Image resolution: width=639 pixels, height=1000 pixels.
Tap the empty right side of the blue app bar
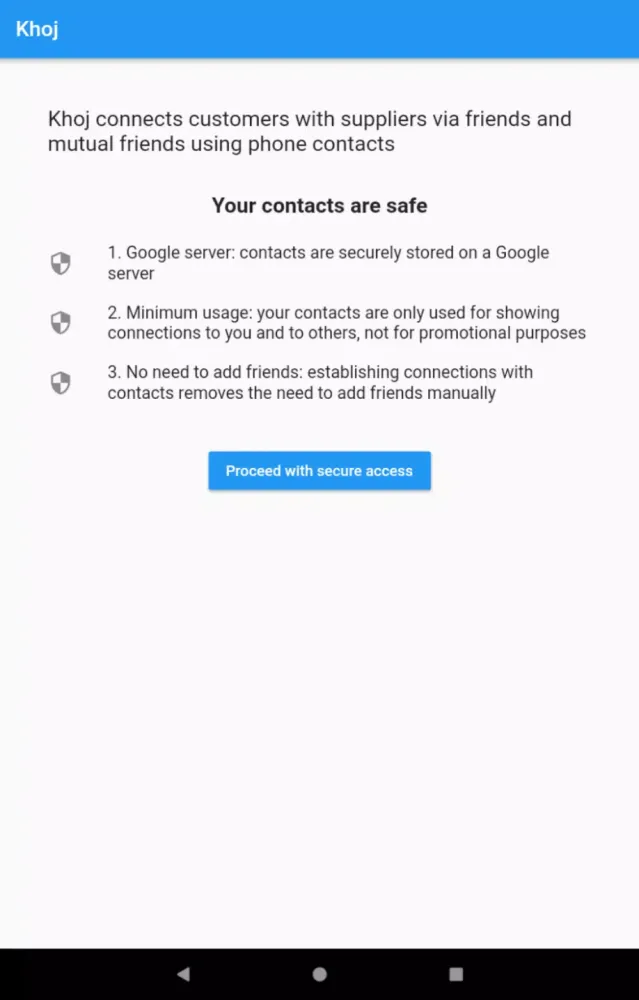pos(450,29)
